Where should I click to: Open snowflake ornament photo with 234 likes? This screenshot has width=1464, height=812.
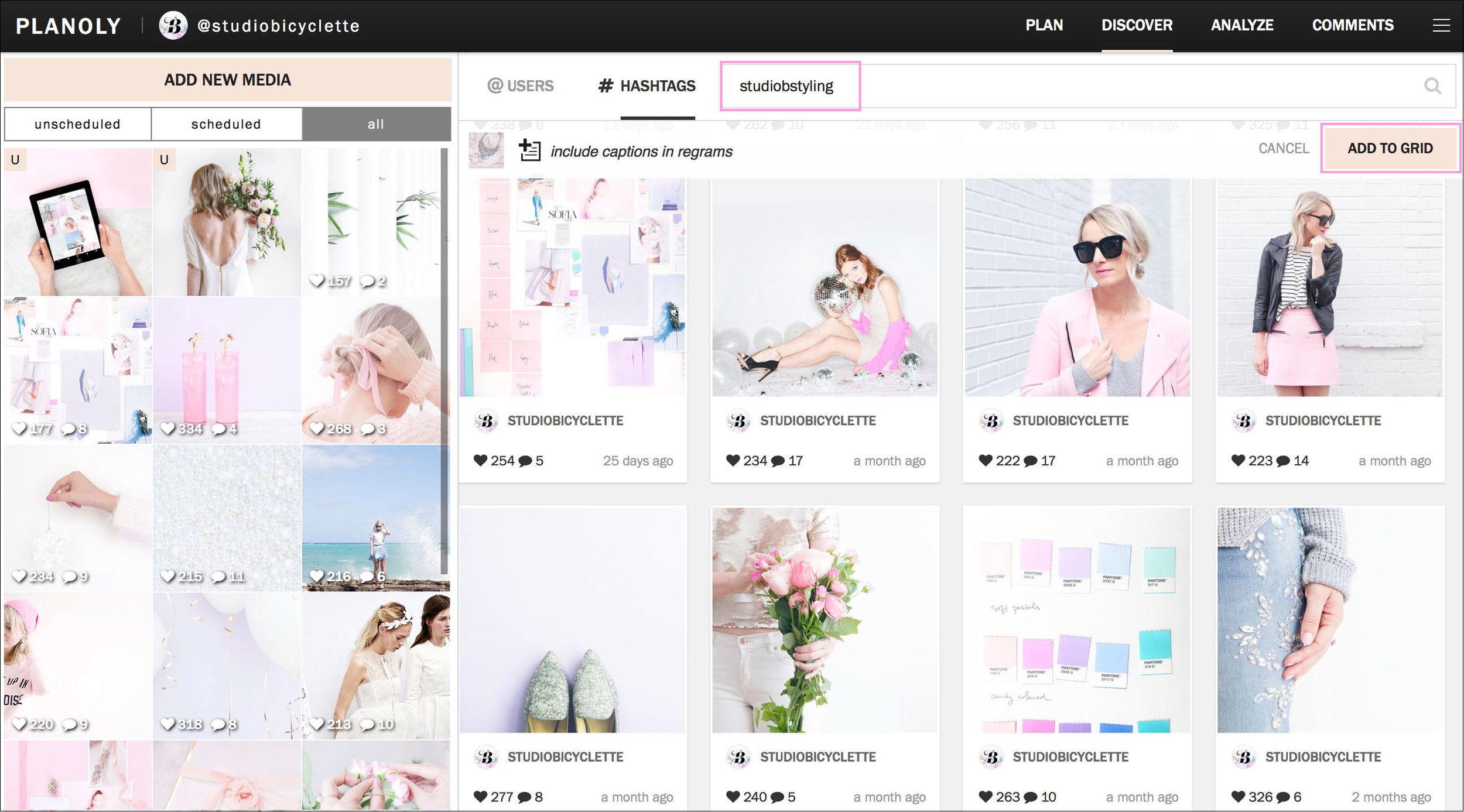(x=77, y=518)
